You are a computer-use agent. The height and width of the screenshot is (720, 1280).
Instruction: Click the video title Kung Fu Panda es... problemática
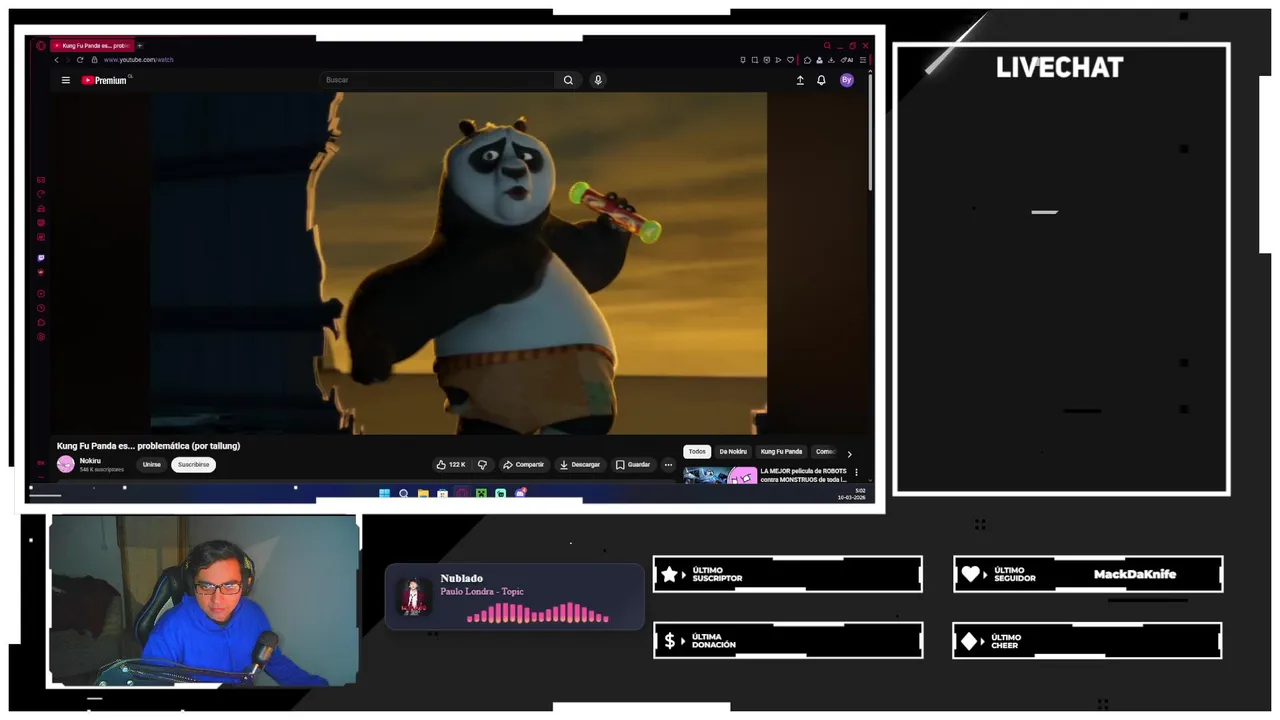click(x=148, y=446)
